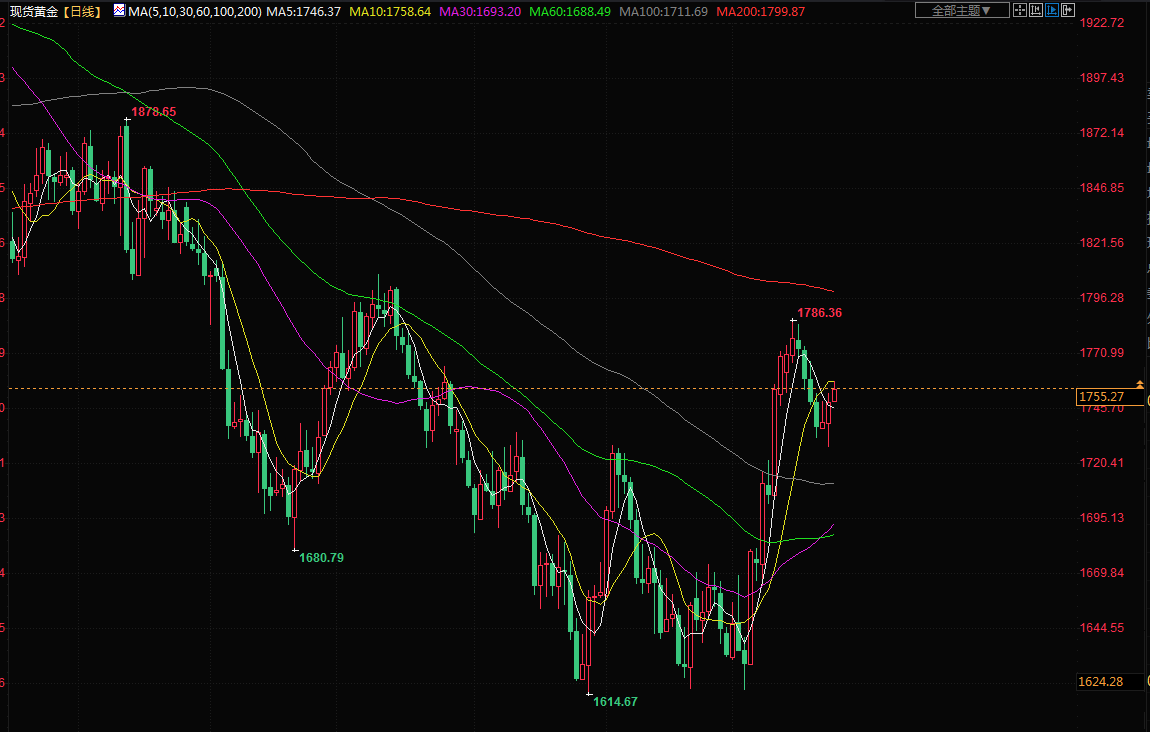
Task: Click the range measurement icon in toolbar
Action: [1036, 11]
